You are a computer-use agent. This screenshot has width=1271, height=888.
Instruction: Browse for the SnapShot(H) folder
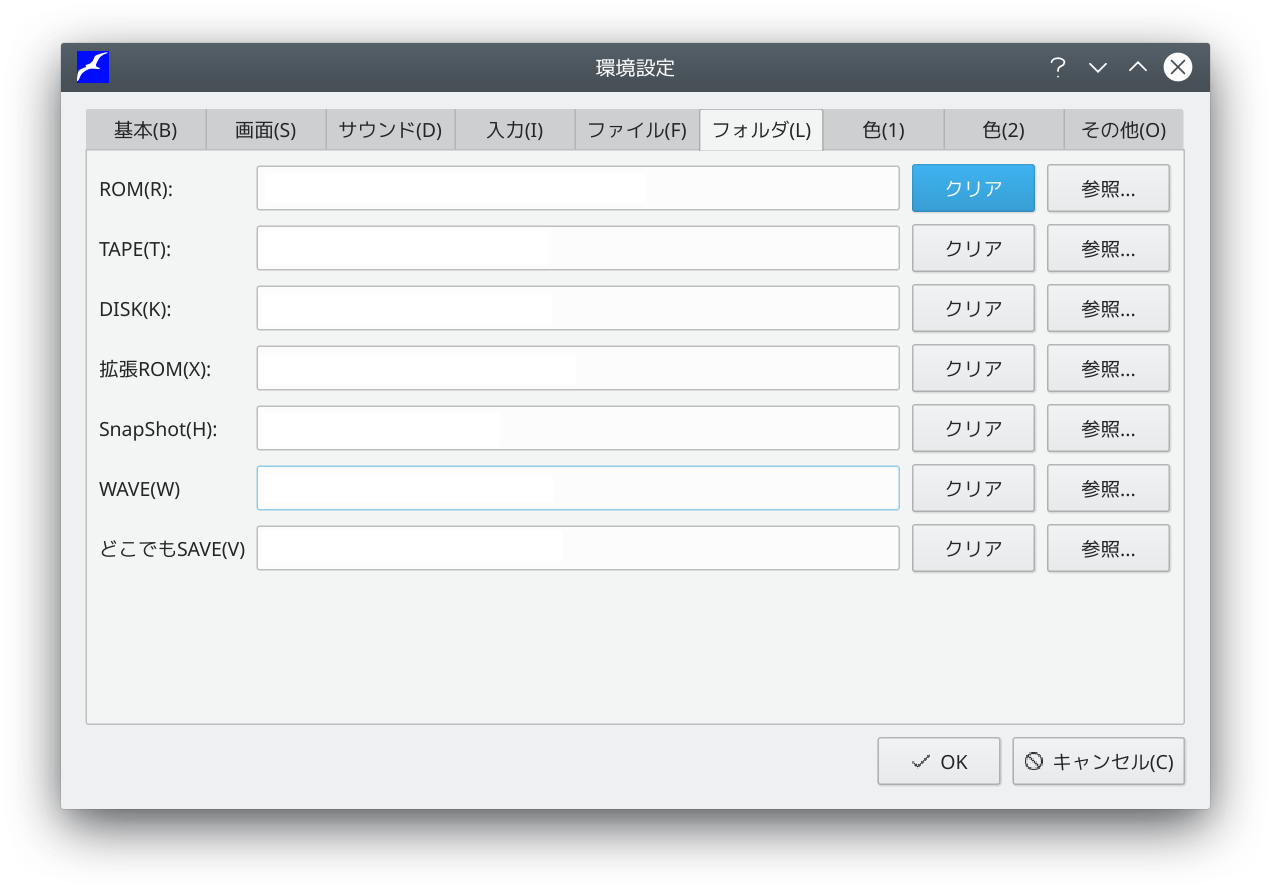pyautogui.click(x=1108, y=428)
